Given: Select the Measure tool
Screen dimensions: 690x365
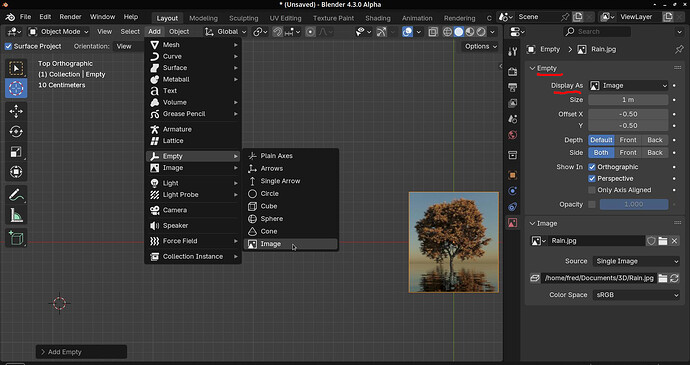Looking at the screenshot, I should click(x=16, y=215).
